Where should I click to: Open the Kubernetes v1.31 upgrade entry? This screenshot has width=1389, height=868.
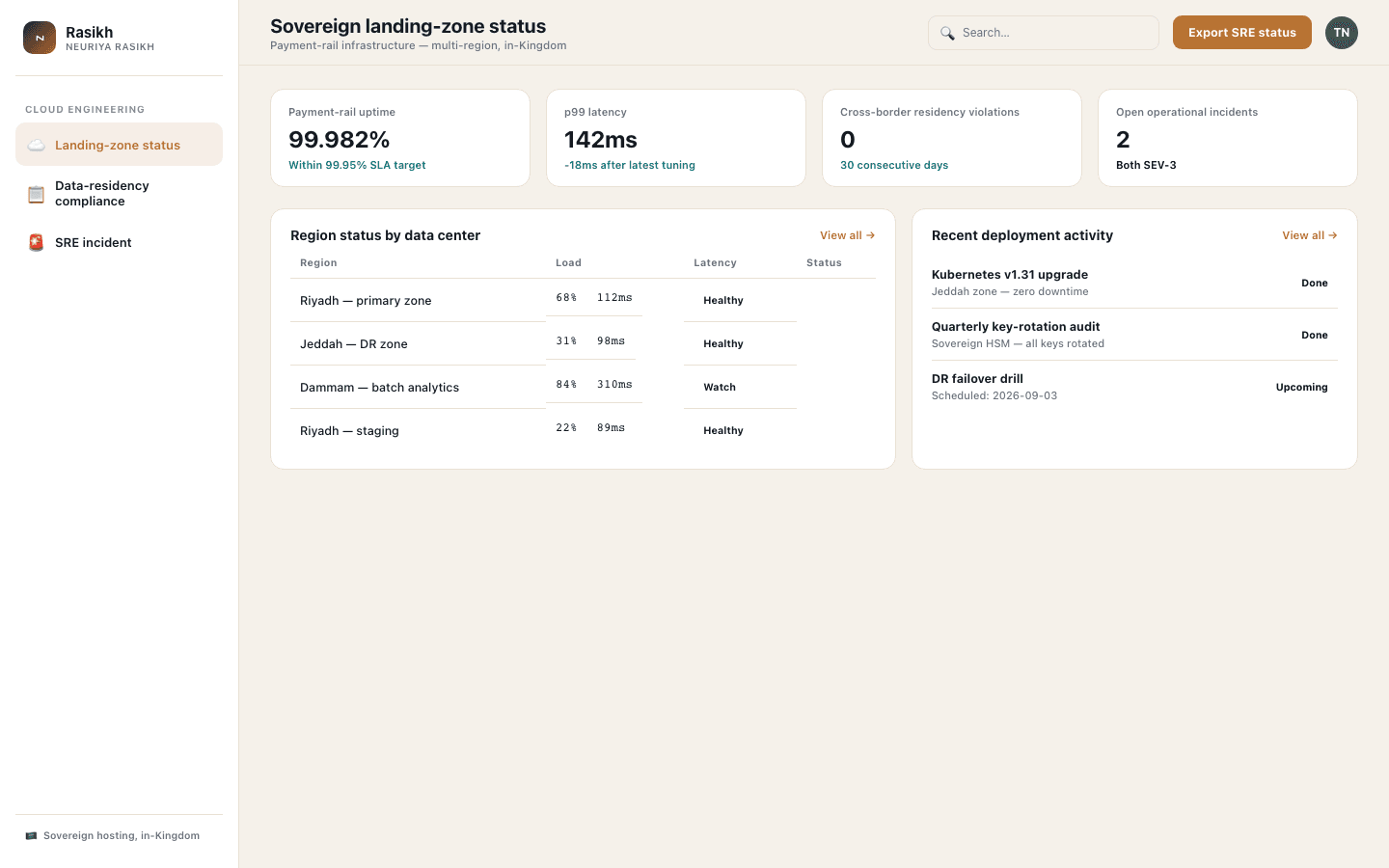pos(1134,283)
